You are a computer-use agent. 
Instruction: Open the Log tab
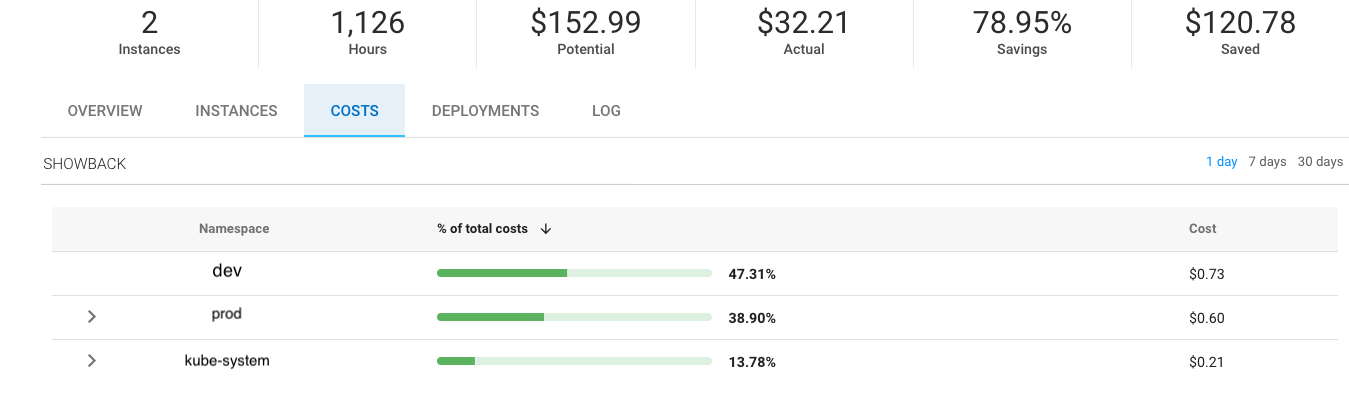(606, 111)
